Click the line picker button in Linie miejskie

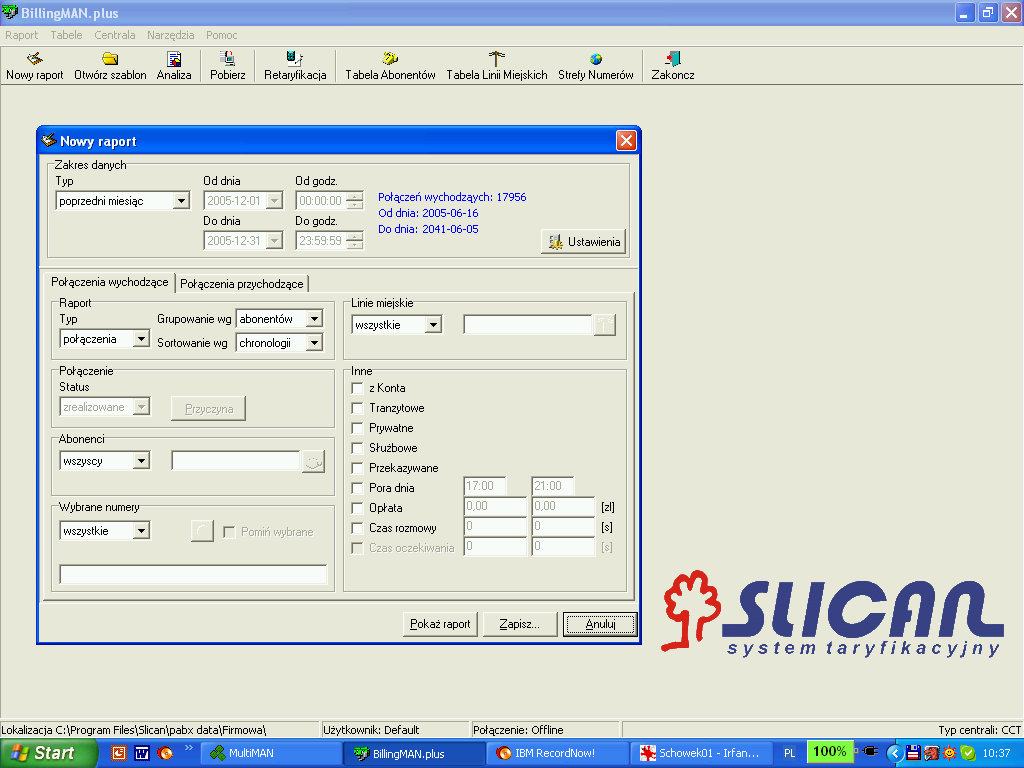(605, 325)
